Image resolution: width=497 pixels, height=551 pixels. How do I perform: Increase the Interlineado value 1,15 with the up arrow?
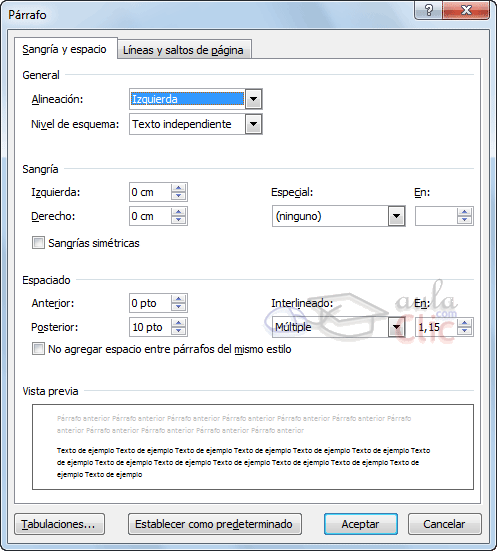tap(465, 323)
